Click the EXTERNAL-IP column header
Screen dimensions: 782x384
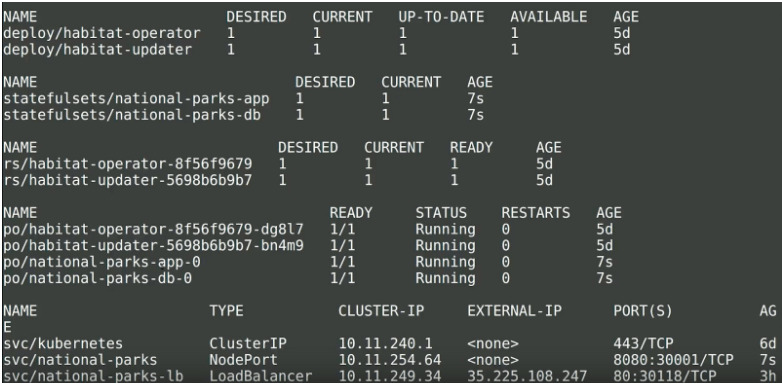click(x=514, y=311)
